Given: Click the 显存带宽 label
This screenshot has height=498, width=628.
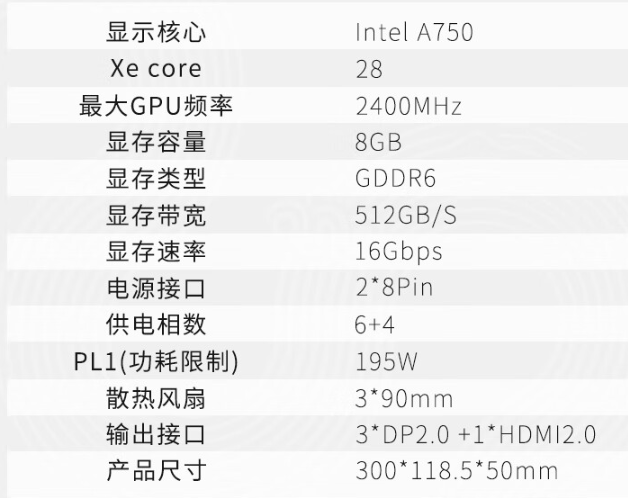Looking at the screenshot, I should click(155, 215).
